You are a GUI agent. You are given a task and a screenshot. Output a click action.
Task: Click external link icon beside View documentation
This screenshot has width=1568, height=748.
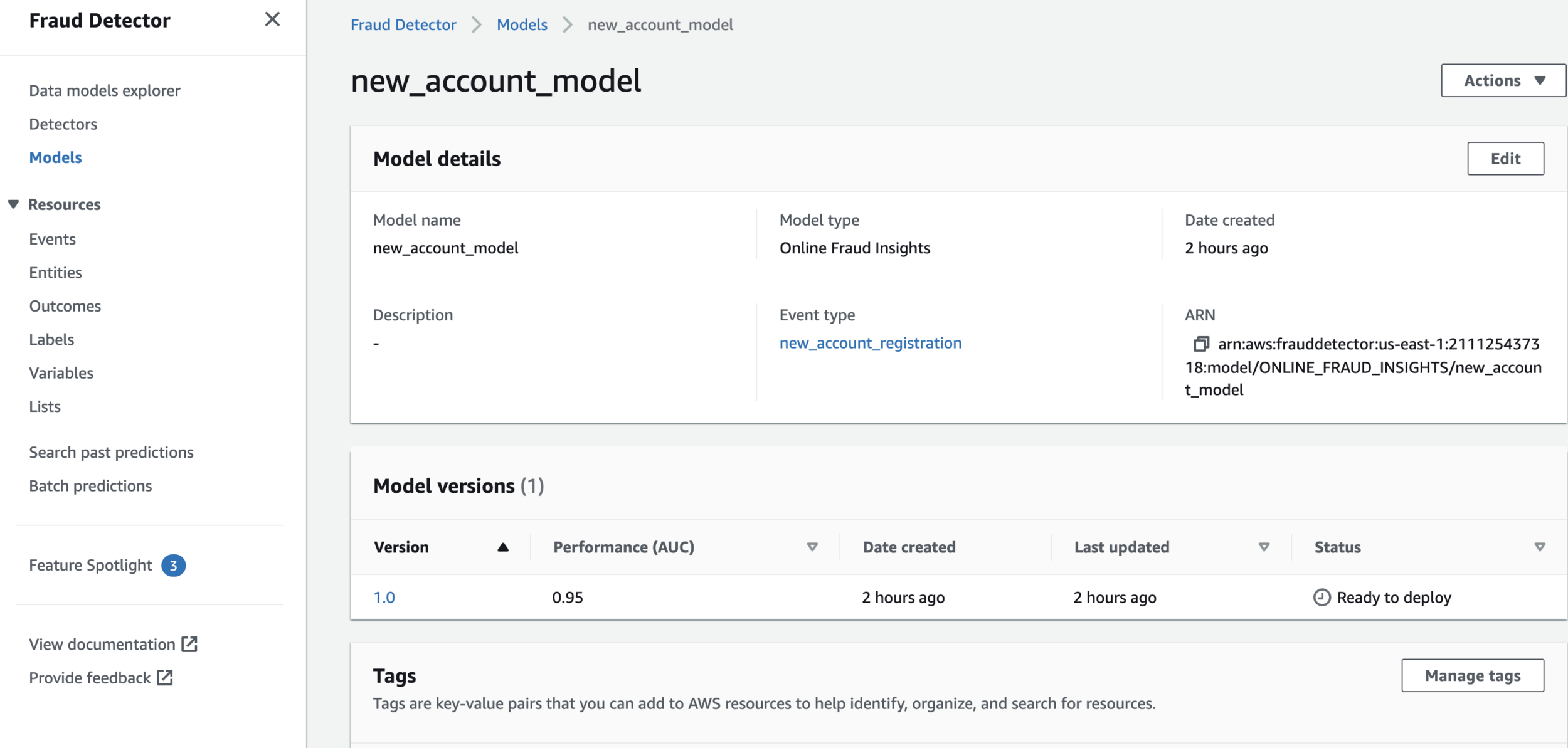click(x=189, y=644)
